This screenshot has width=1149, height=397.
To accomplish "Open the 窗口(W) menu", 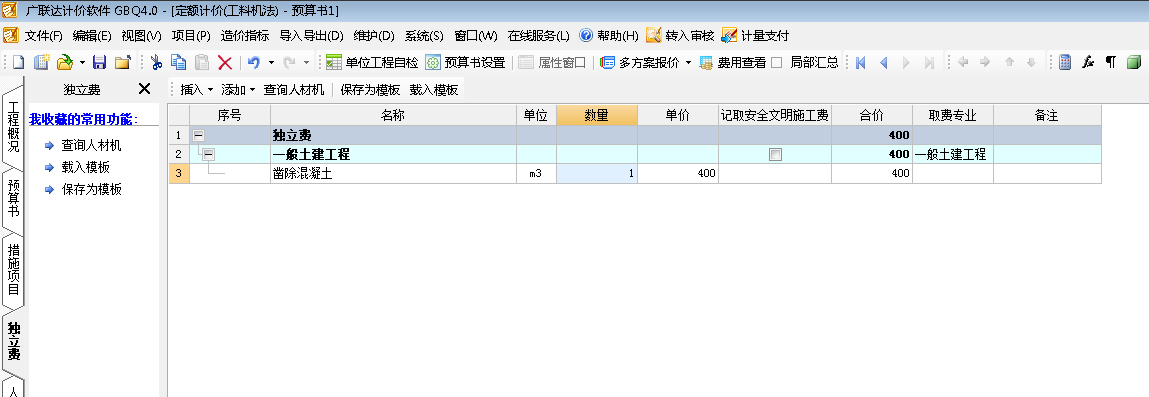I will [x=476, y=35].
